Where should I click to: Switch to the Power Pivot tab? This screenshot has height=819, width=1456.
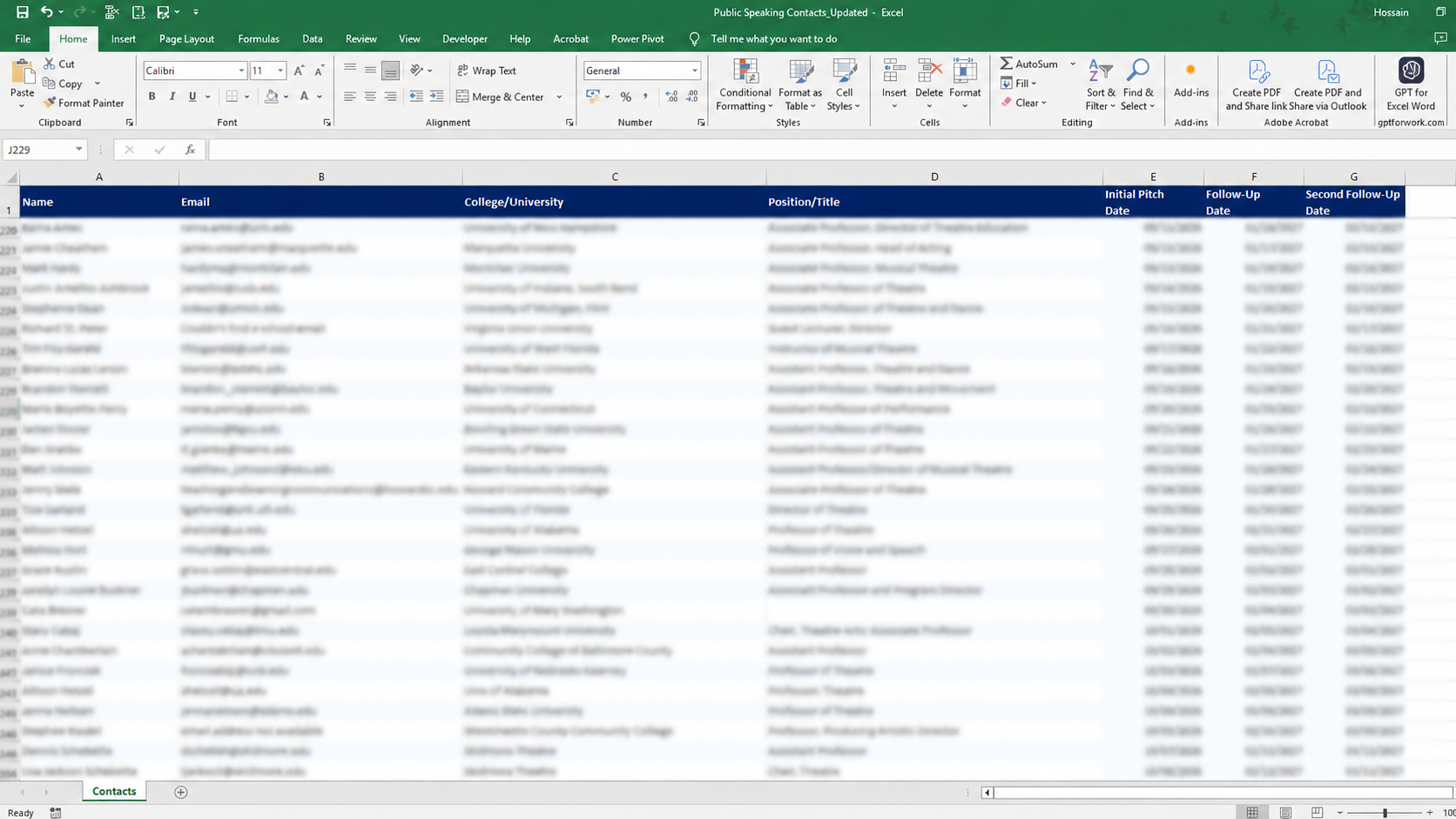tap(637, 38)
